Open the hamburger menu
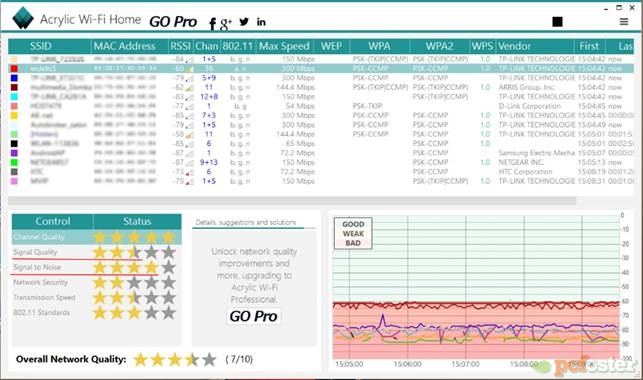643x380 pixels. pyautogui.click(x=624, y=22)
